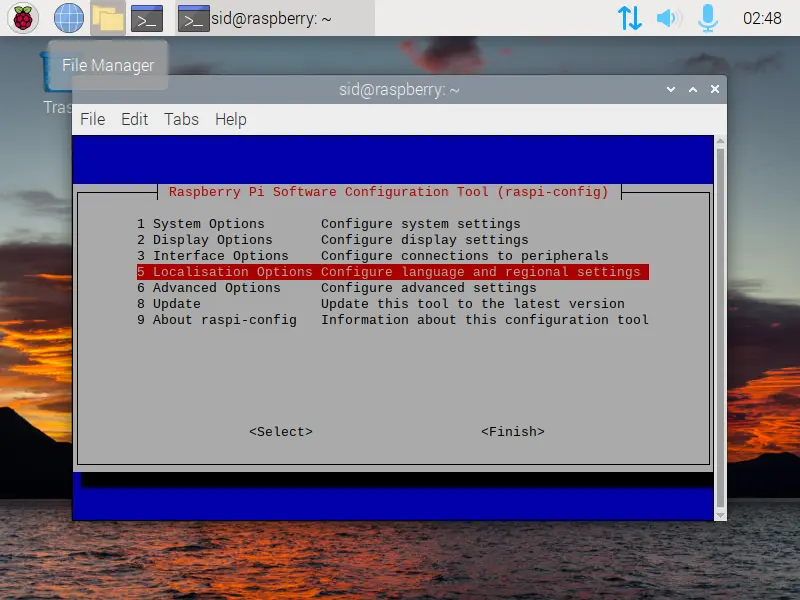
Task: Open the microphone tray icon
Action: [708, 18]
